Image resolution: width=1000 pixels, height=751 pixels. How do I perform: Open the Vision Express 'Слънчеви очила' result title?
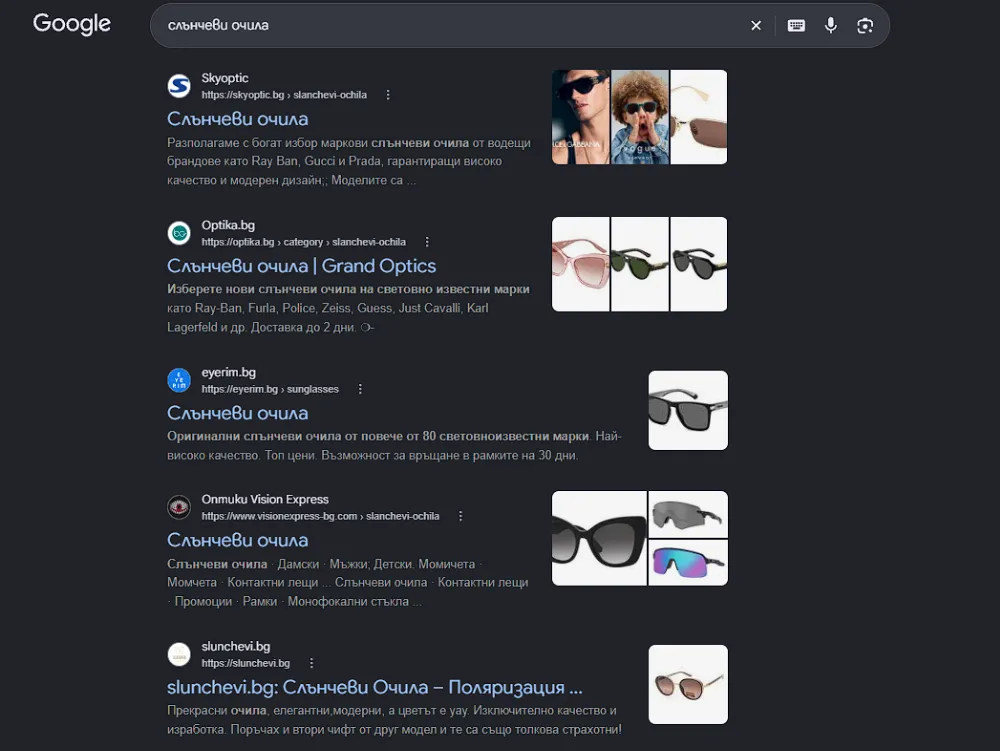point(237,540)
